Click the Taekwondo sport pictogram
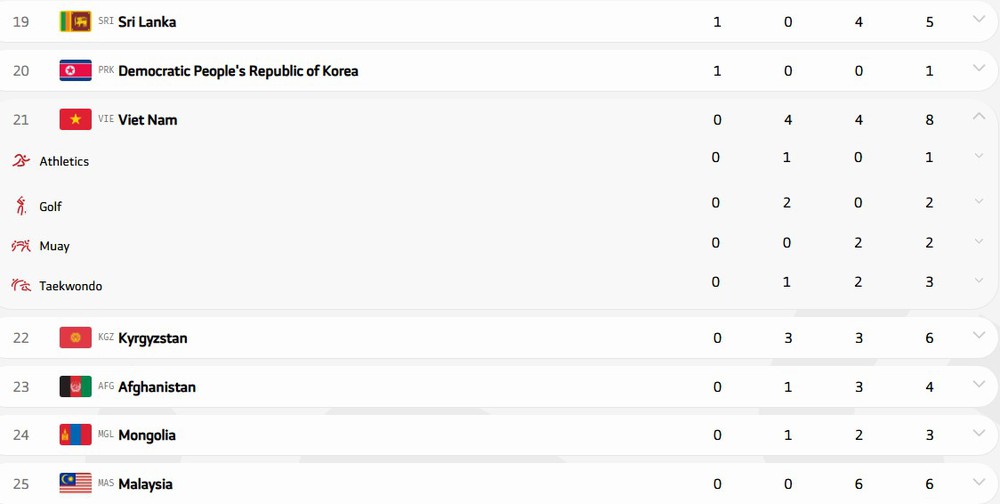This screenshot has width=1000, height=504. click(21, 286)
